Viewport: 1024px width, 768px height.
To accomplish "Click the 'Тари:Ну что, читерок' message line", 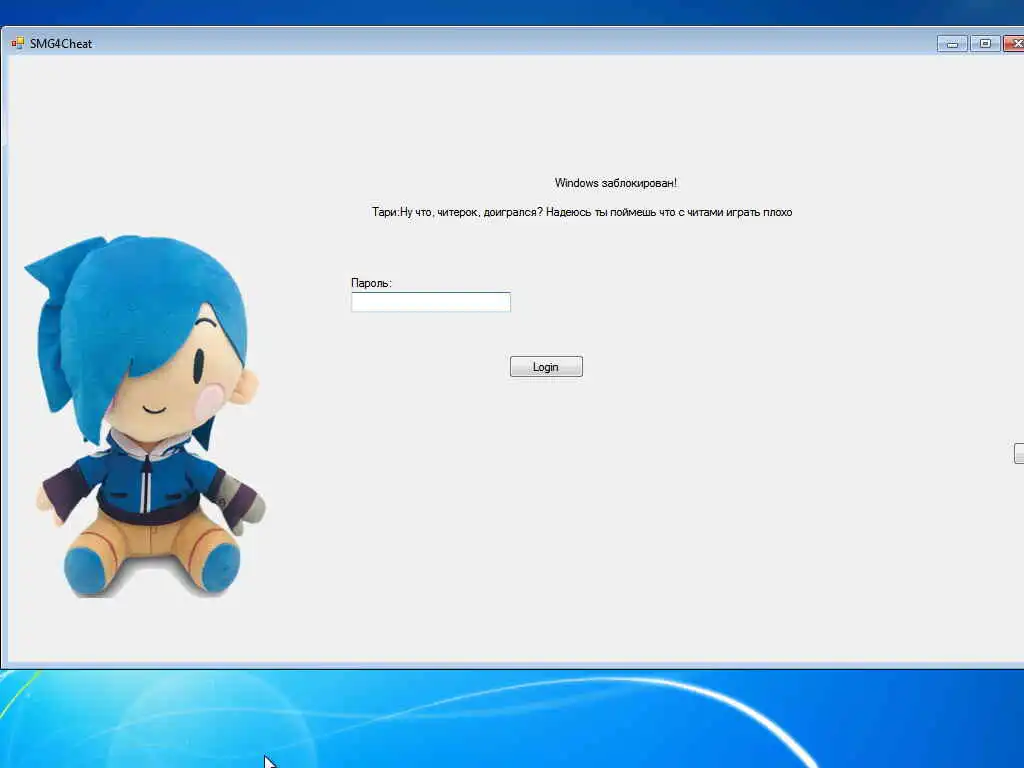I will (x=582, y=212).
